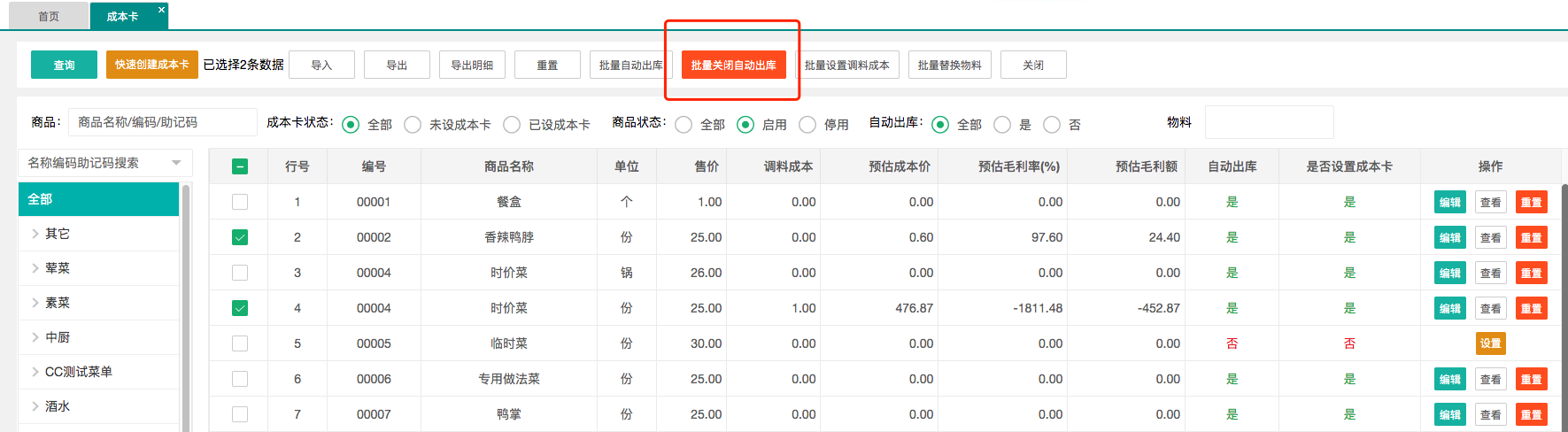Open the 名称编码助记码搜索 dropdown
This screenshot has width=1568, height=432.
click(104, 163)
